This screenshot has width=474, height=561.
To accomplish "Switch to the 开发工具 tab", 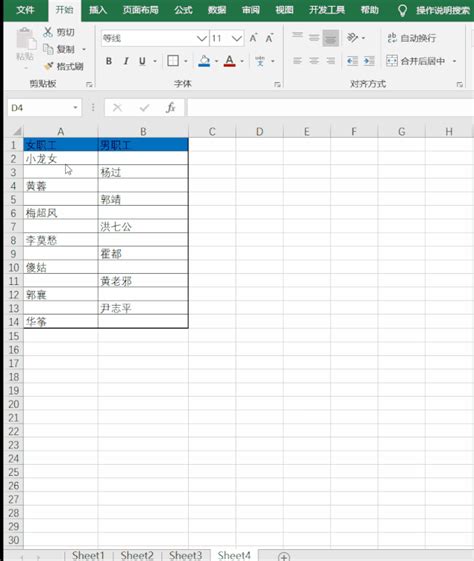I will tap(327, 10).
